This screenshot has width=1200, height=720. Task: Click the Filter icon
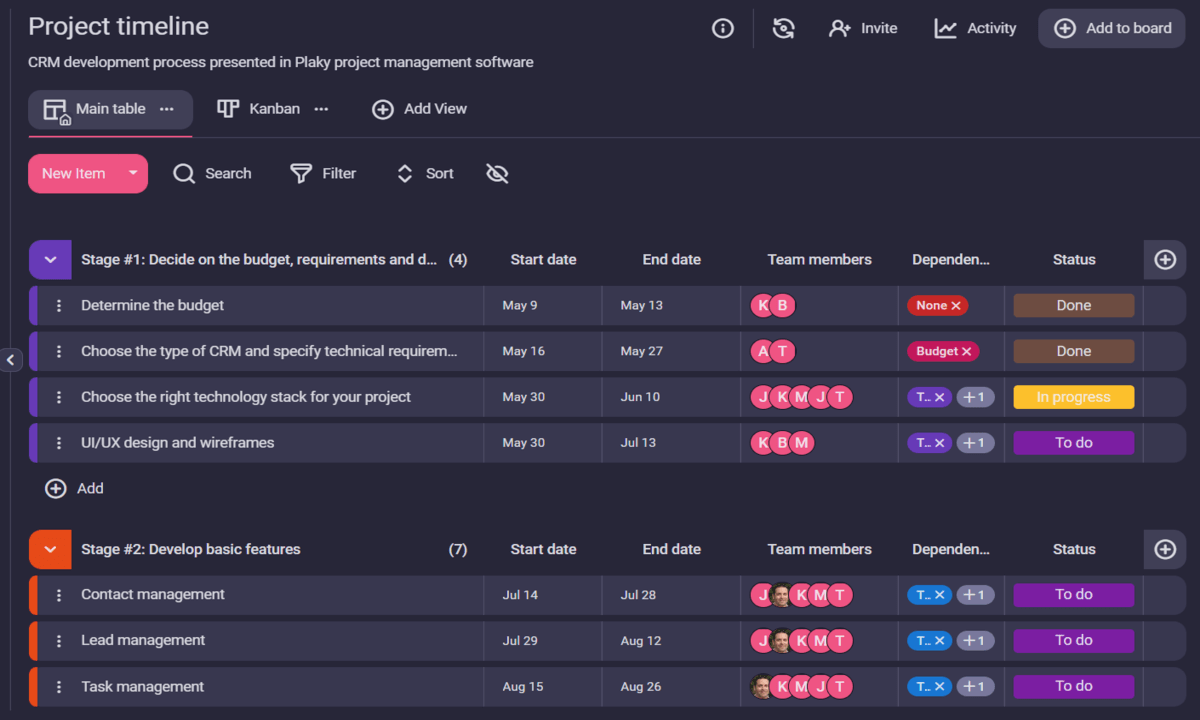[x=300, y=173]
